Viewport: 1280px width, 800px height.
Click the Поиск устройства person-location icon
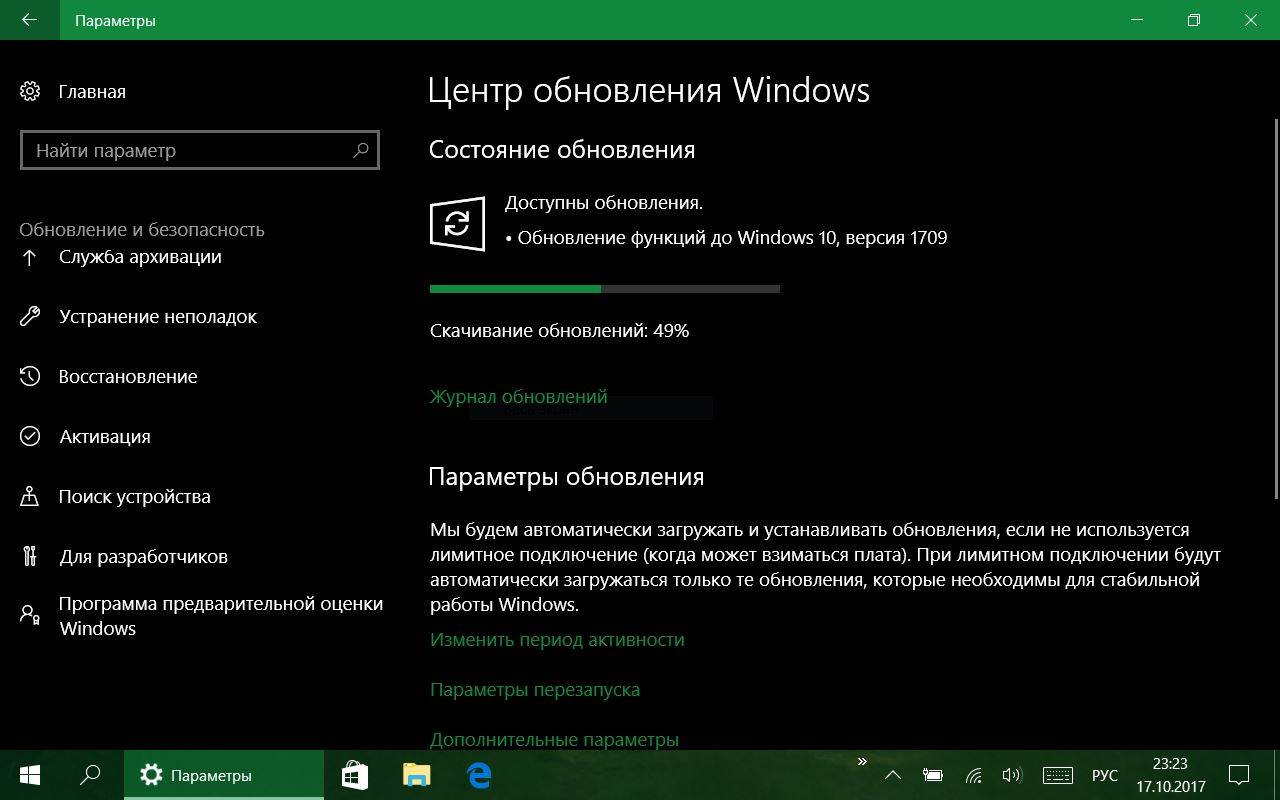click(x=30, y=497)
